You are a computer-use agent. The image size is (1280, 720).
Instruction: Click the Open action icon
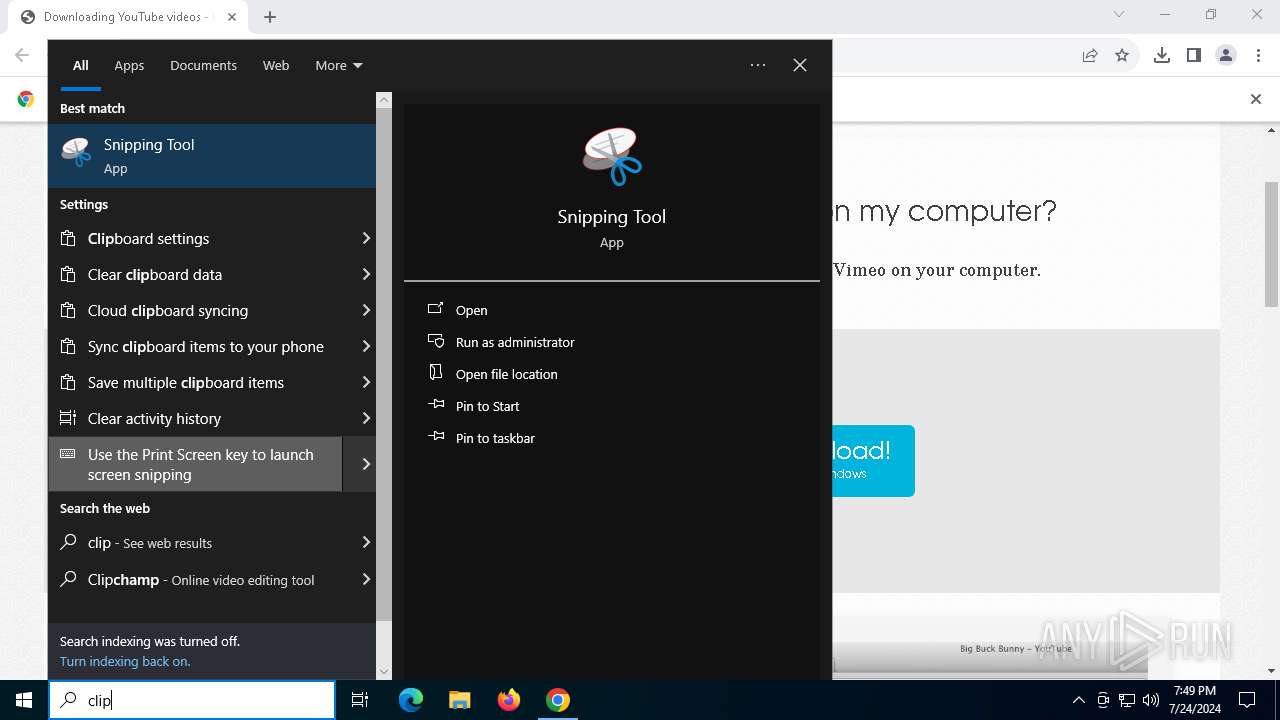coord(436,309)
